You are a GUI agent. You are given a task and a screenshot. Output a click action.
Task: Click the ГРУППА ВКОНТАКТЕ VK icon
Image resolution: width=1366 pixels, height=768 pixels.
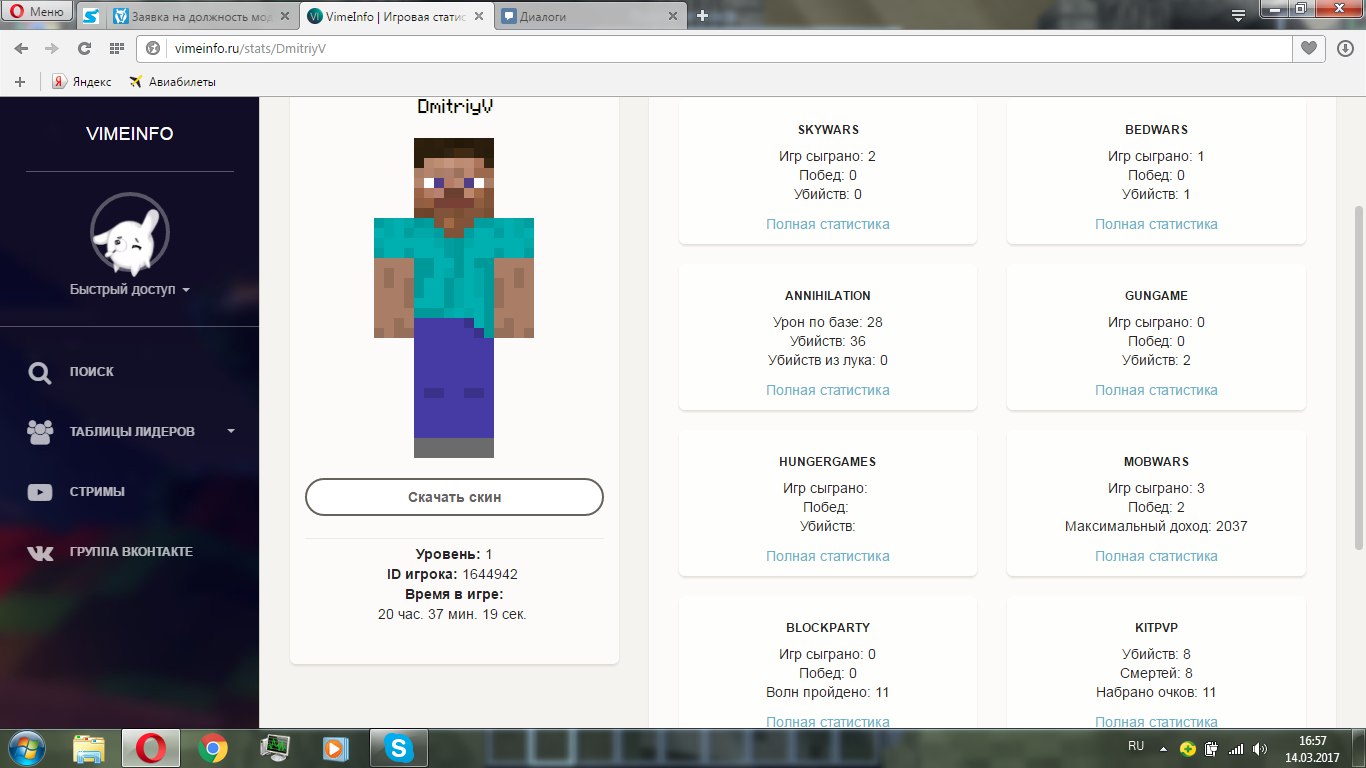coord(40,552)
